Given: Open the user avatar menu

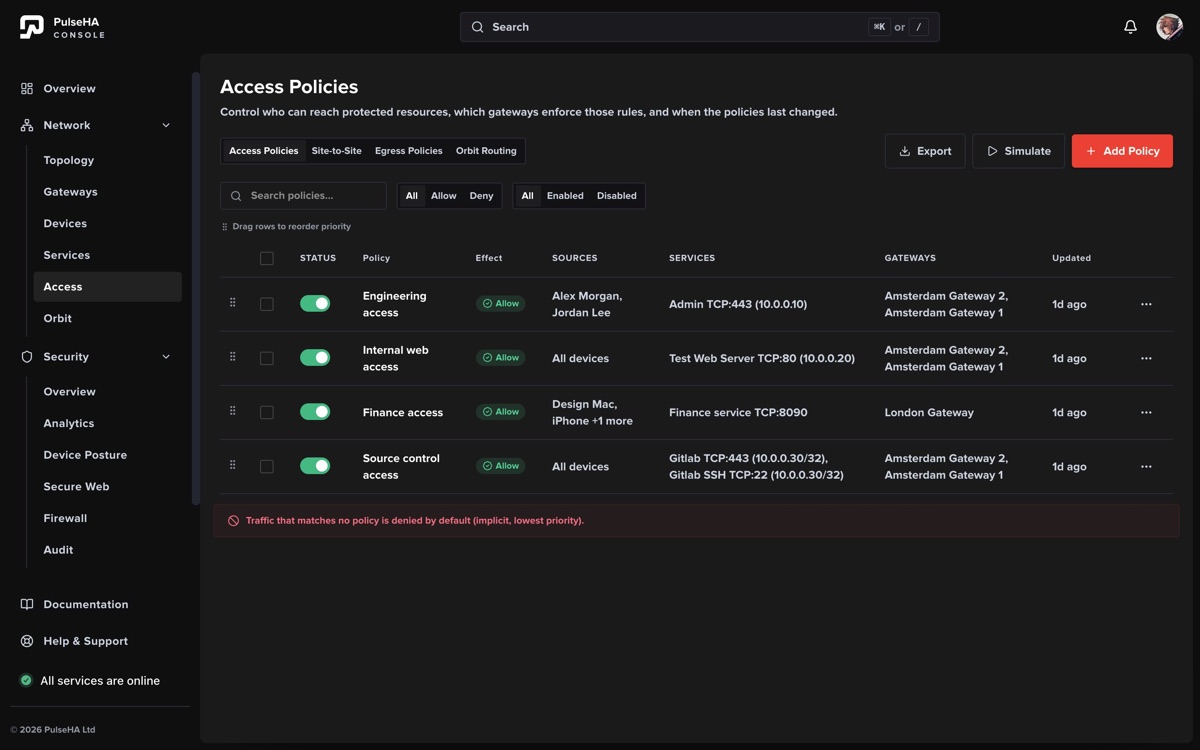Looking at the screenshot, I should click(1169, 27).
